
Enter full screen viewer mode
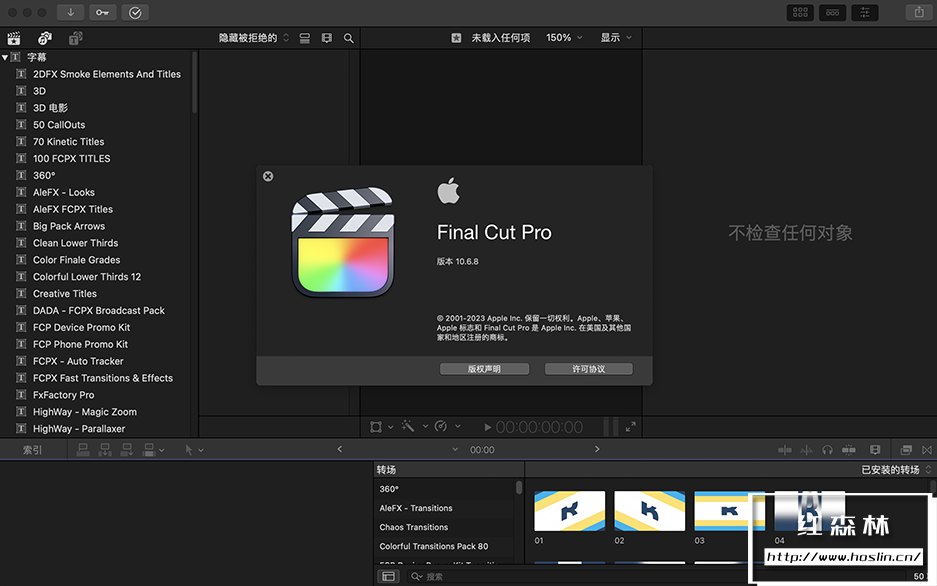[x=631, y=427]
